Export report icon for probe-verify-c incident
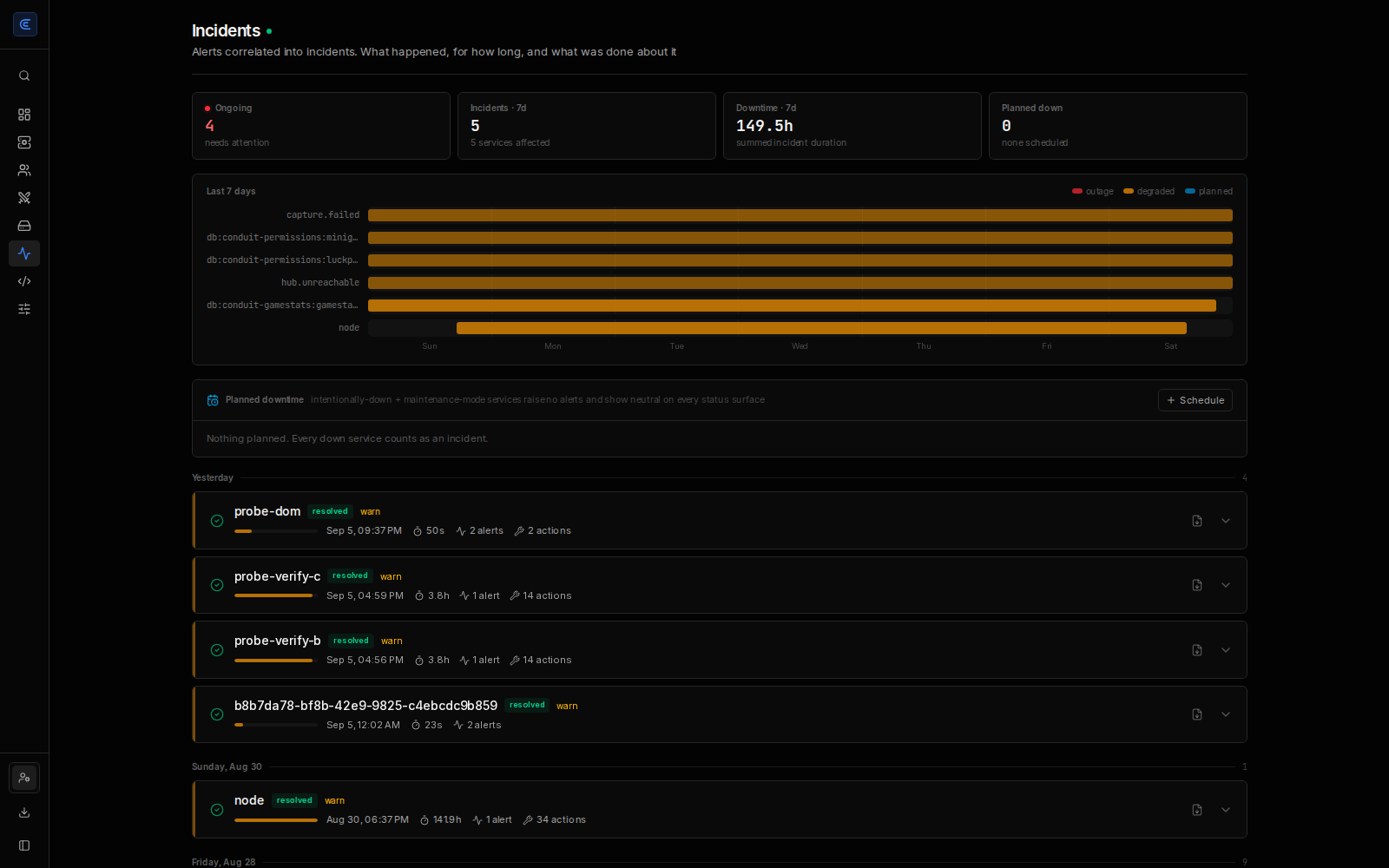1389x868 pixels. pos(1197,585)
